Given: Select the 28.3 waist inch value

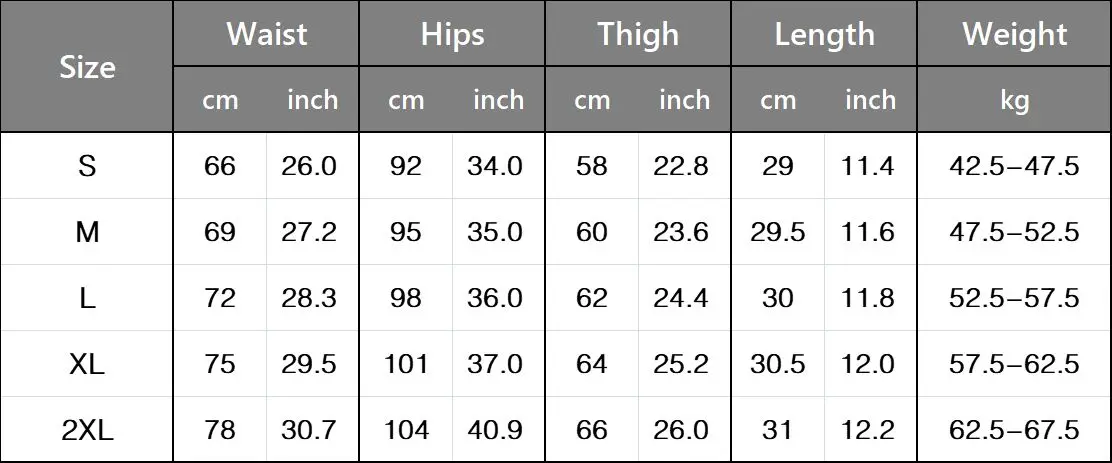Looking at the screenshot, I should (309, 299).
